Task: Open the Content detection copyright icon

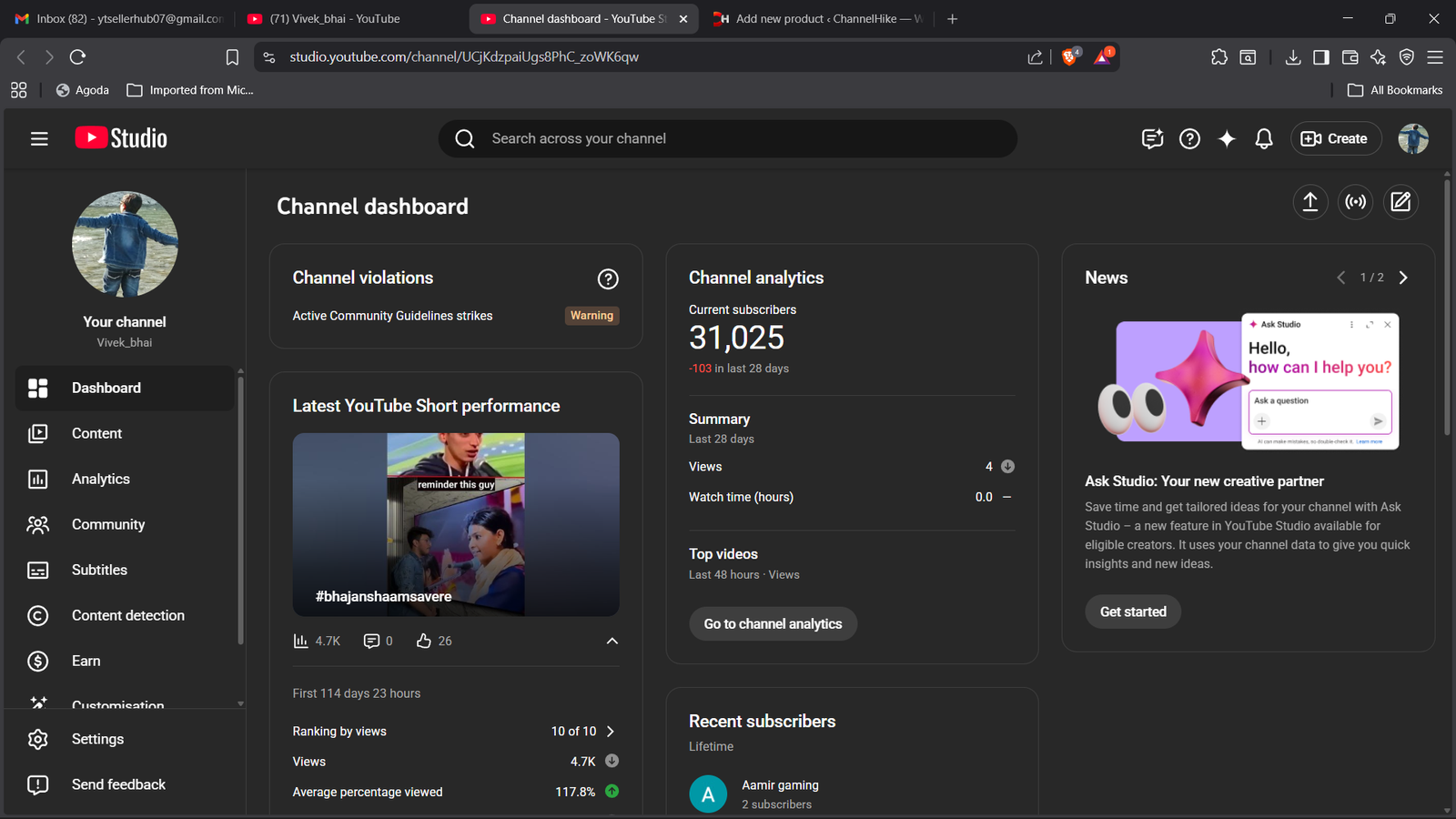Action: coord(38,615)
